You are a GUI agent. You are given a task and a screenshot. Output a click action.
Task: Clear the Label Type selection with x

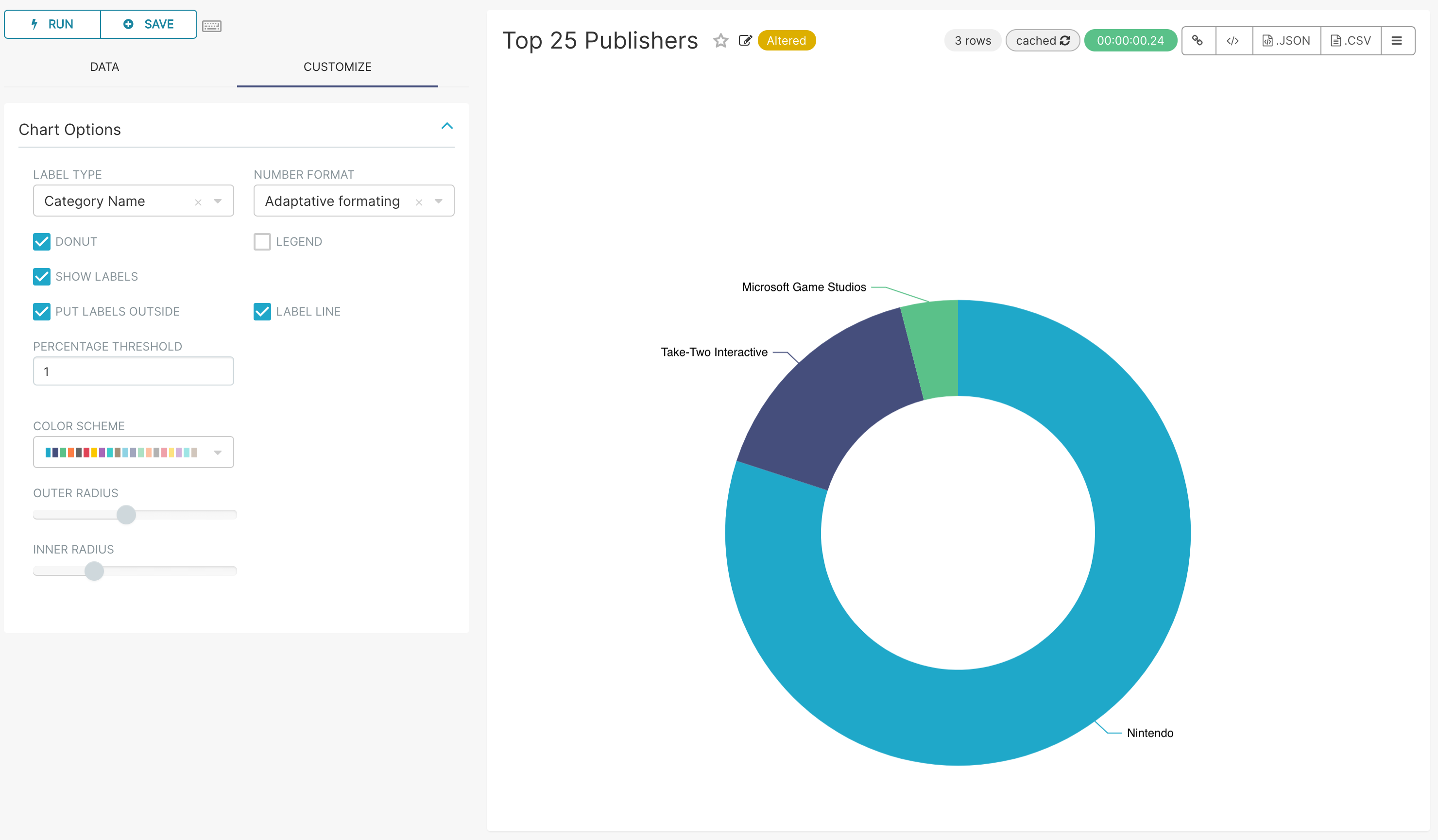click(198, 202)
